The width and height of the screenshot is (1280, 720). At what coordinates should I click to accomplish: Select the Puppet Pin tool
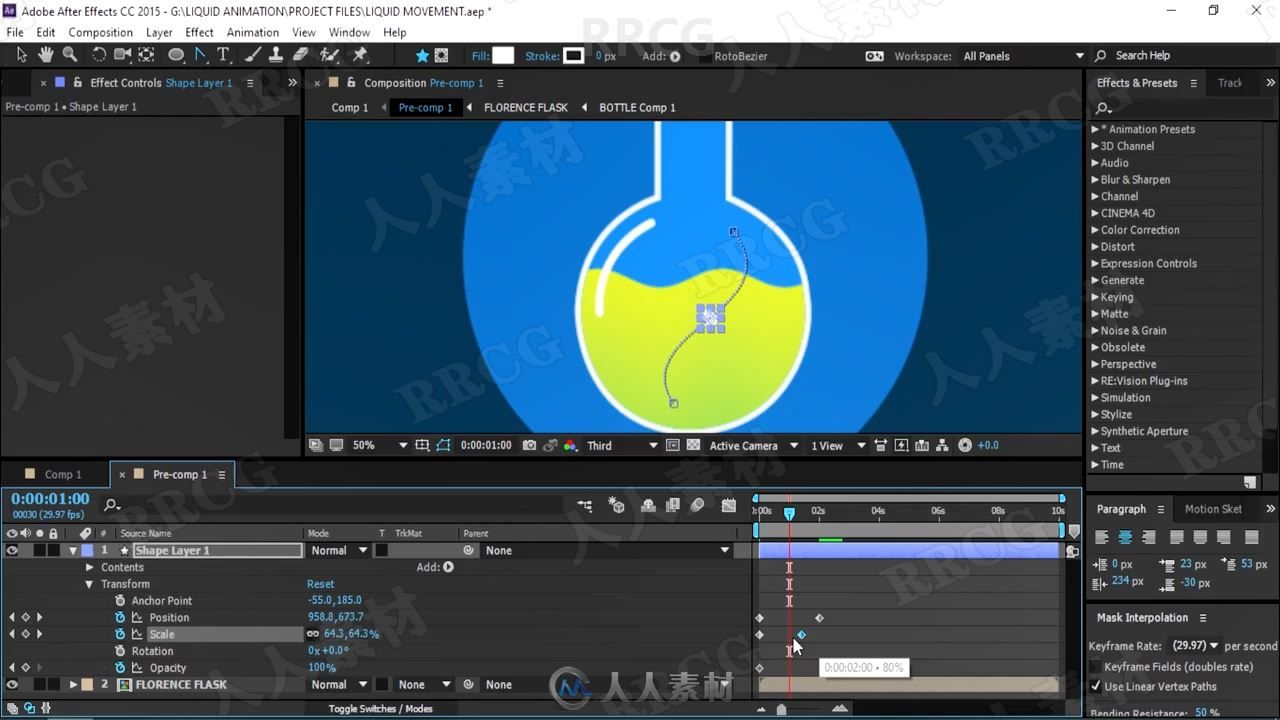coord(360,55)
